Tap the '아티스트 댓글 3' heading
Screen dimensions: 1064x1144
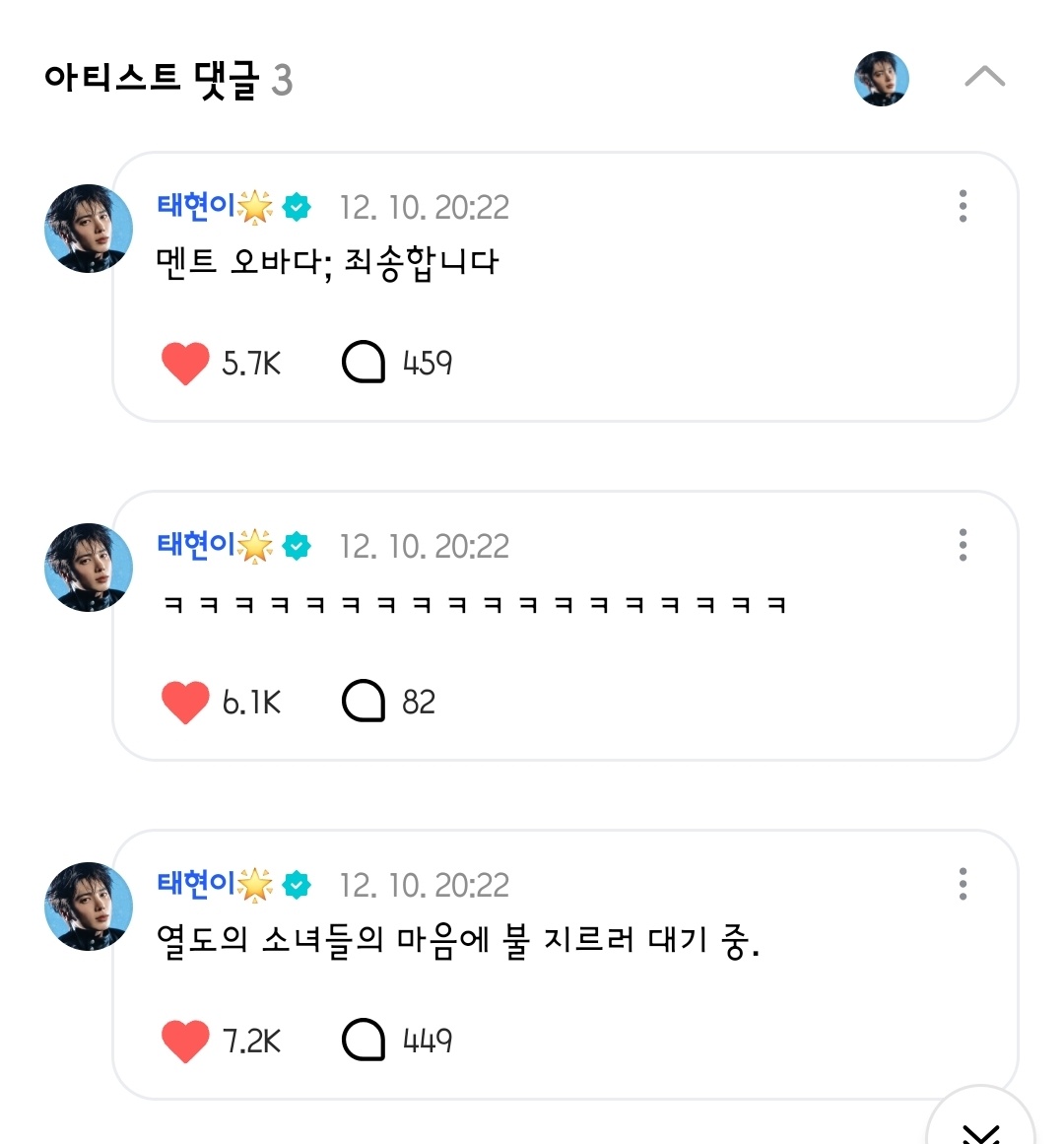point(168,79)
